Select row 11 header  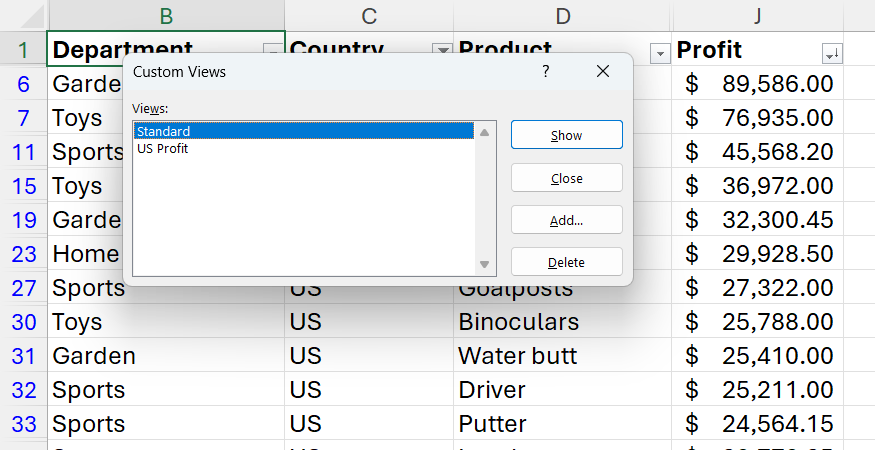[x=23, y=152]
